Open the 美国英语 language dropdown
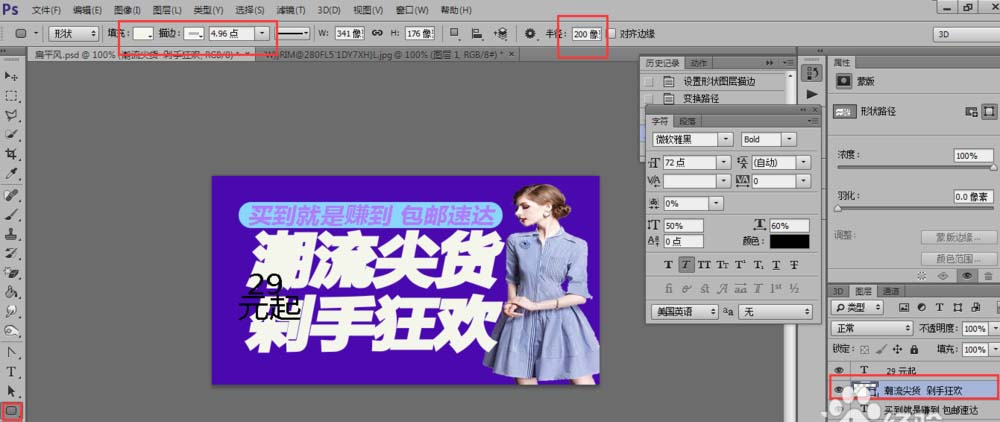 (684, 312)
